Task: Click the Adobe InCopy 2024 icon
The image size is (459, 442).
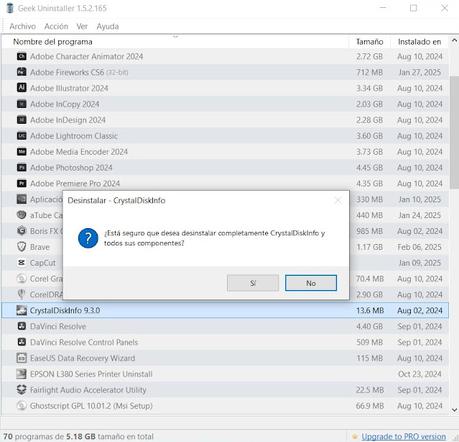Action: 21,104
